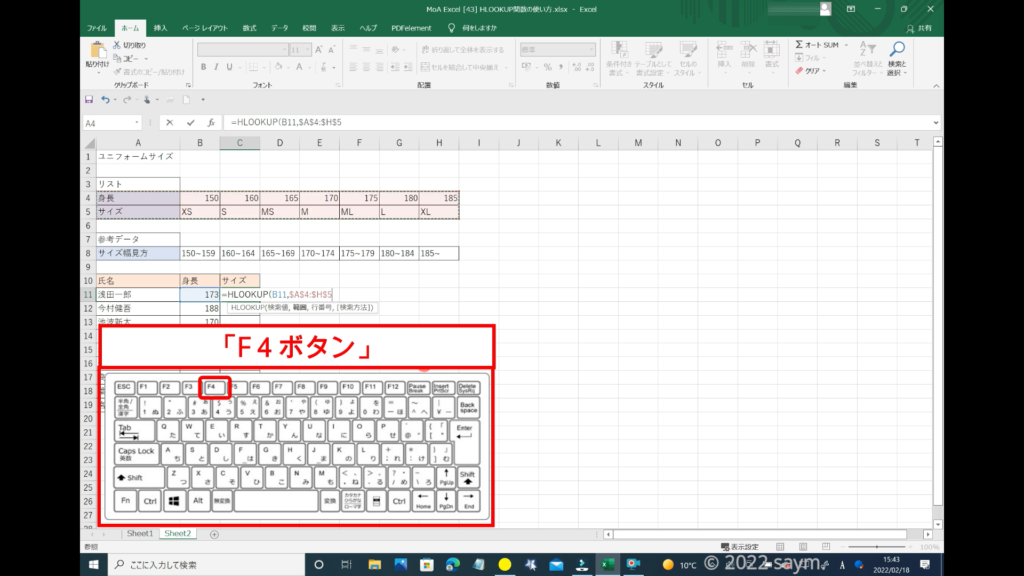This screenshot has height=576, width=1024.
Task: Click the AutoSum (オート SUM) sigma icon
Action: 800,45
